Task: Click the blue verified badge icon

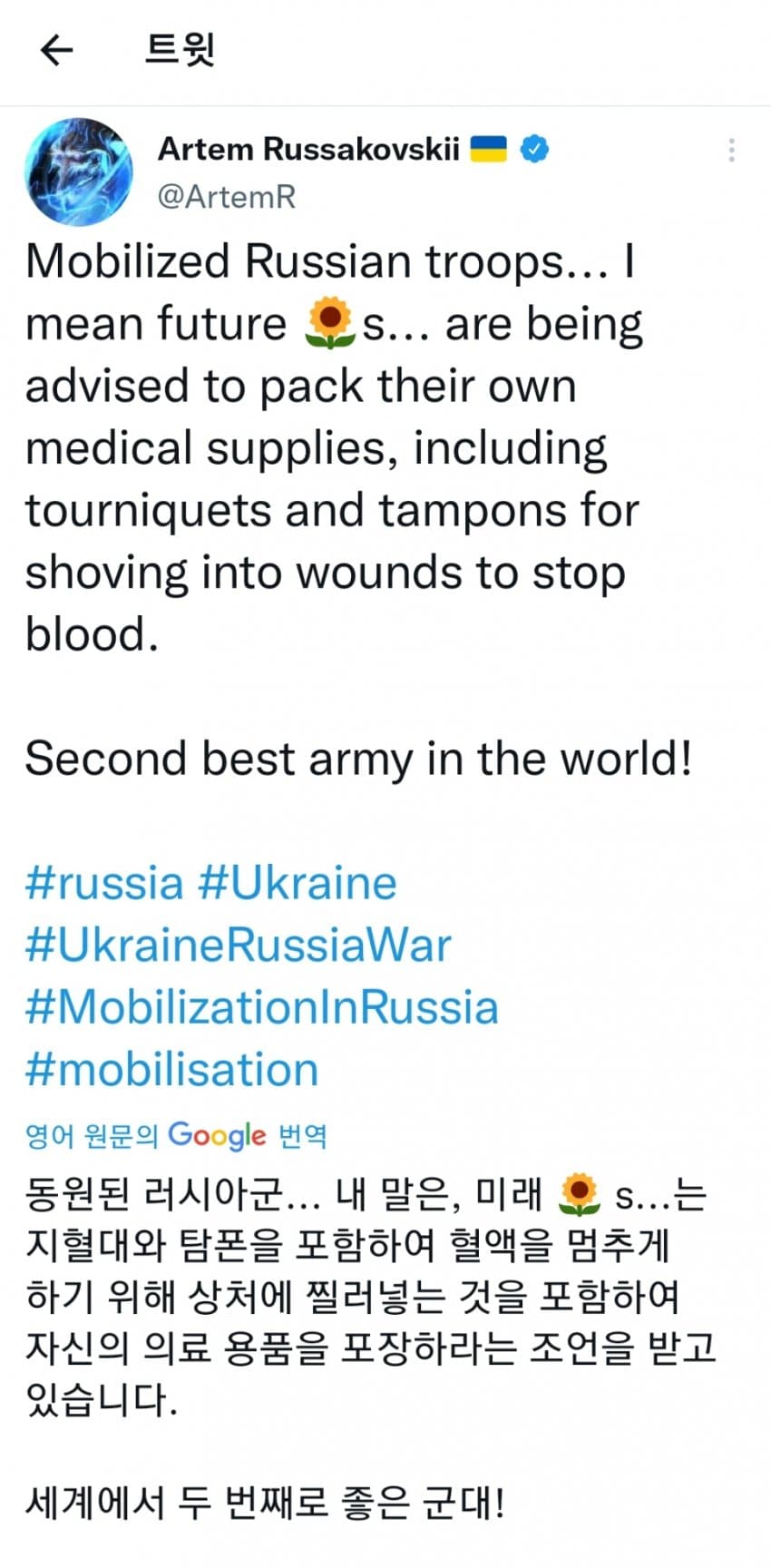Action: point(534,149)
